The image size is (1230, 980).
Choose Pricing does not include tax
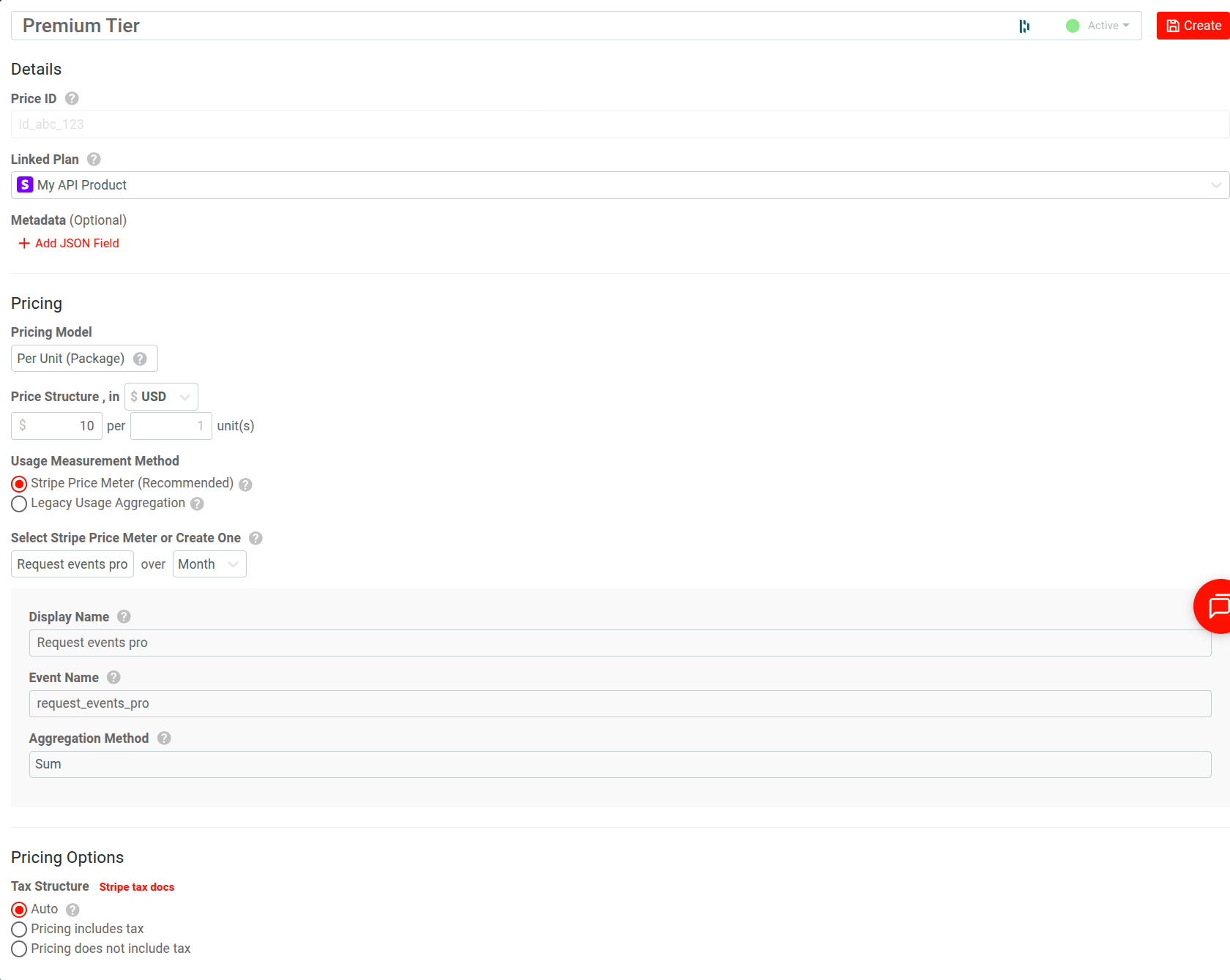tap(20, 949)
